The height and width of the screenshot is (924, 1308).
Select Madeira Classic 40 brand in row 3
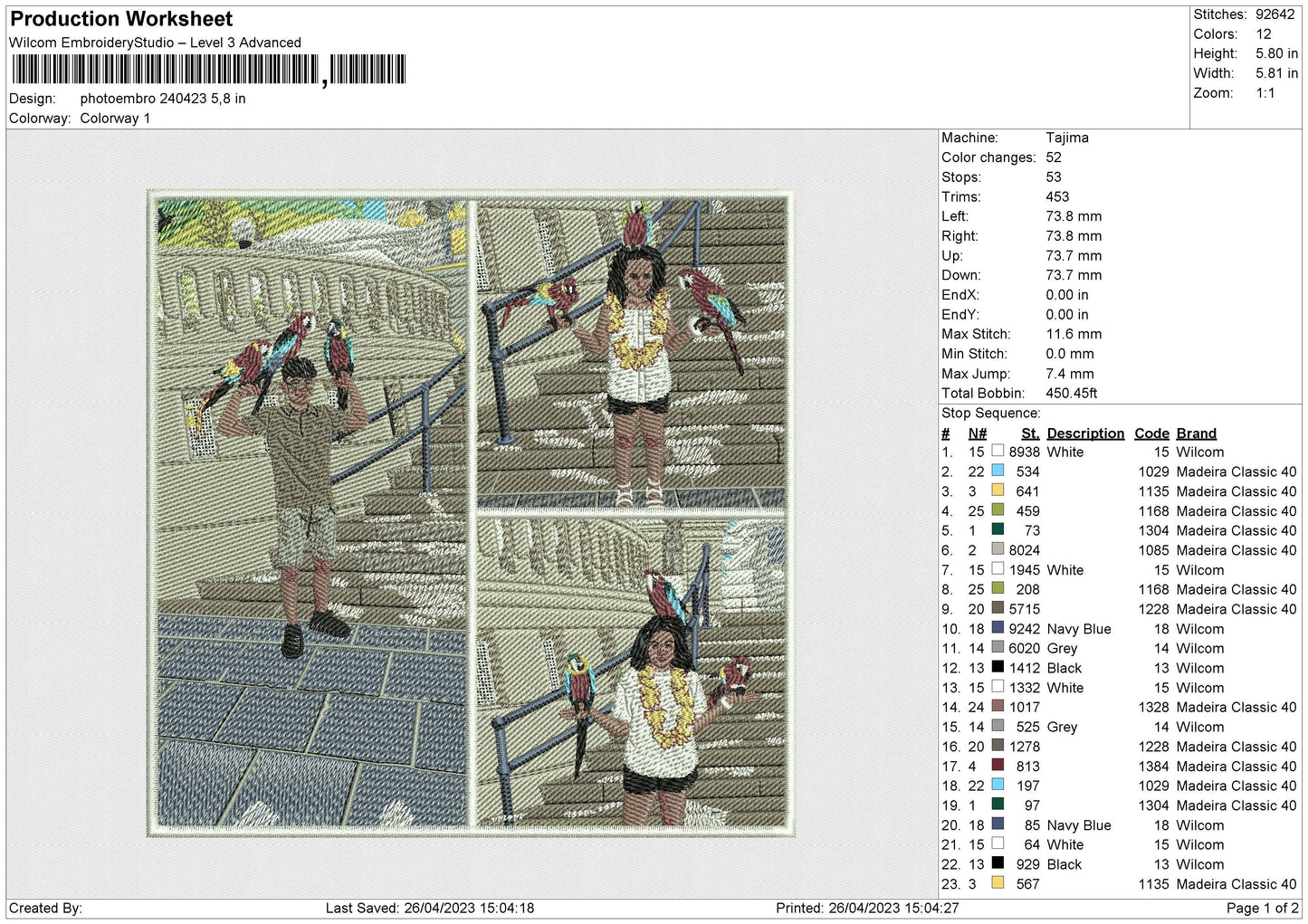1236,491
